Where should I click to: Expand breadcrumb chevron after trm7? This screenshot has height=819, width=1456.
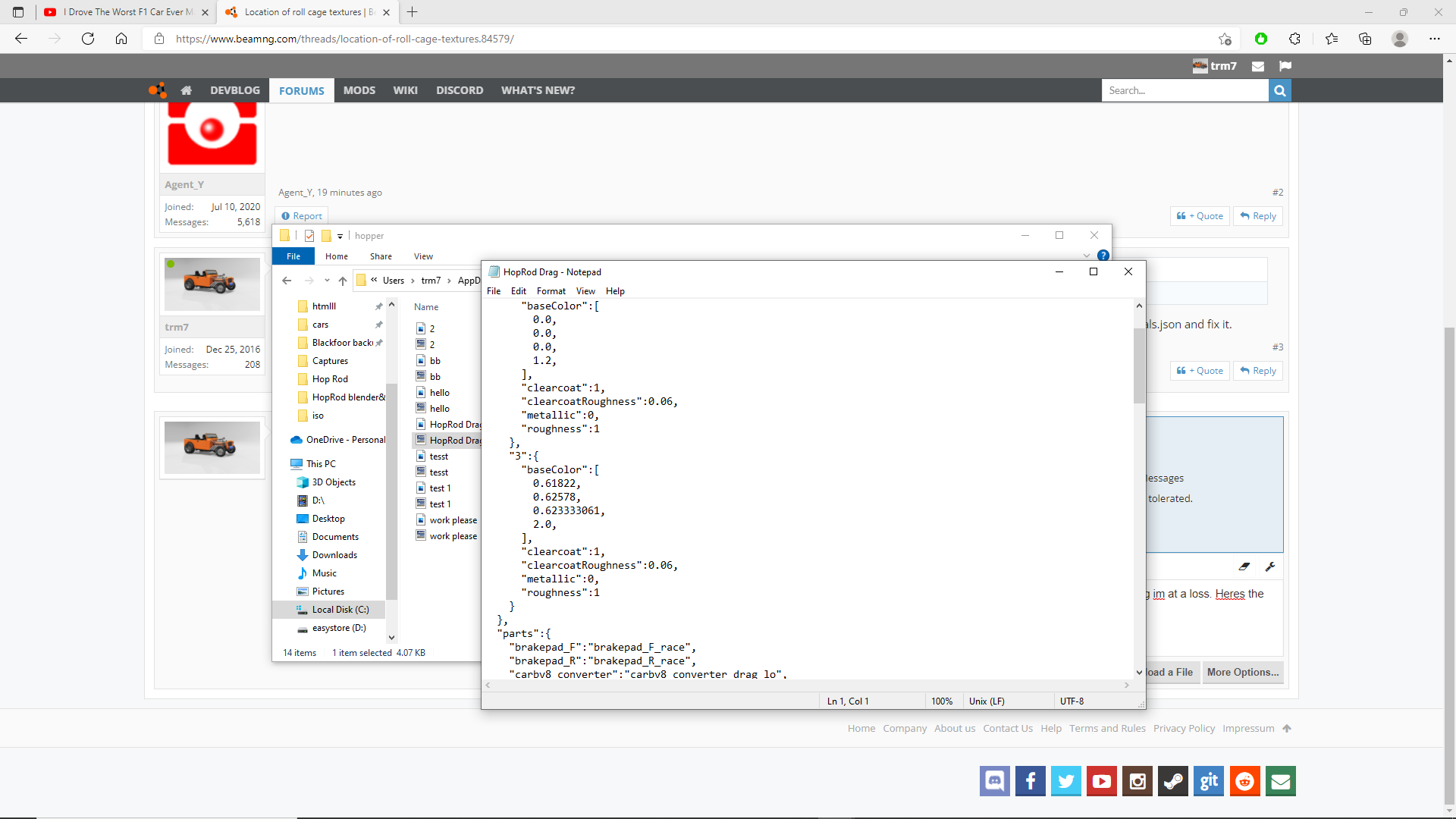(449, 281)
